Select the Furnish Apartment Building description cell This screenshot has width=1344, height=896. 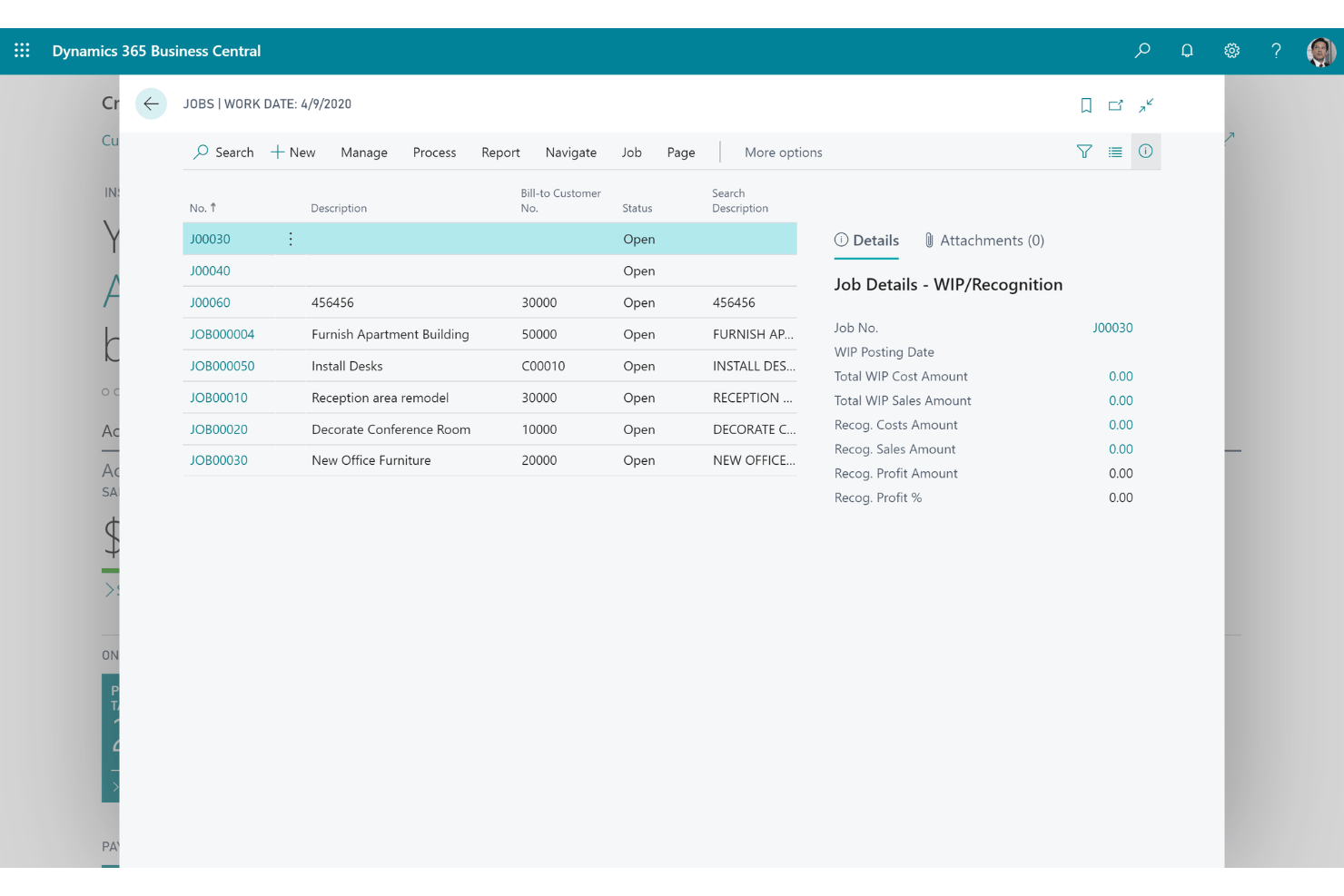390,334
